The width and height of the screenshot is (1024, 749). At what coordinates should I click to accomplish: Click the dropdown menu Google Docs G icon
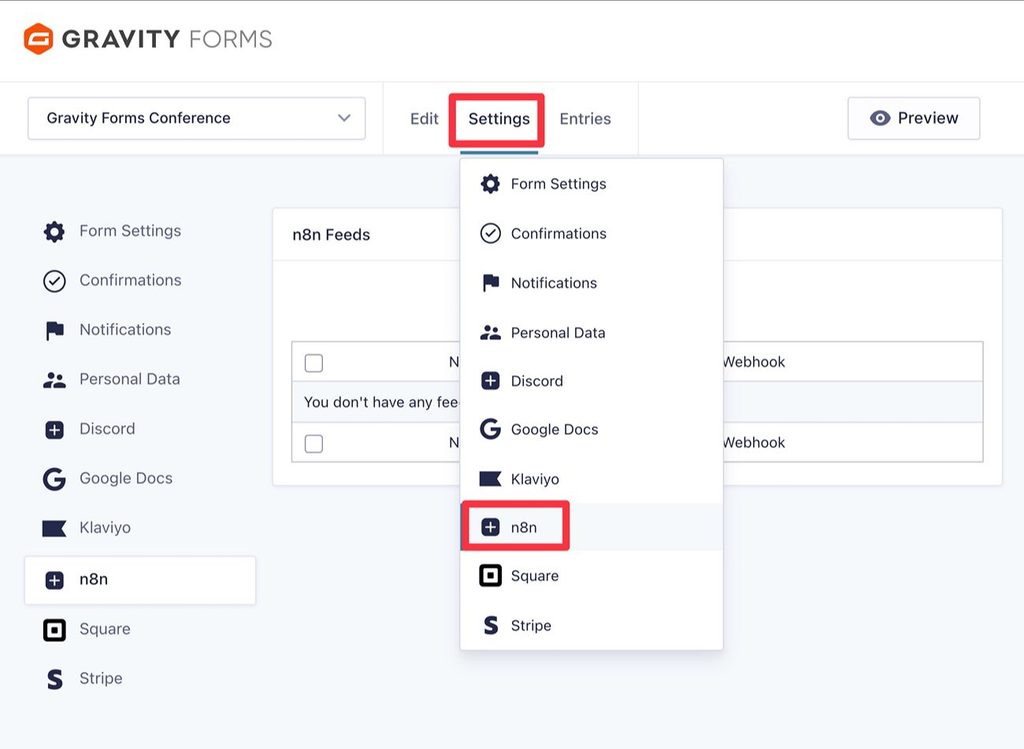click(x=490, y=429)
